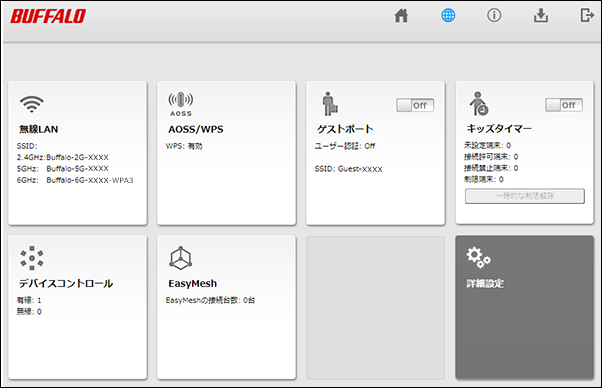Click the 2.4GHz Buffalo-2G-XXXX SSID

coord(63,157)
